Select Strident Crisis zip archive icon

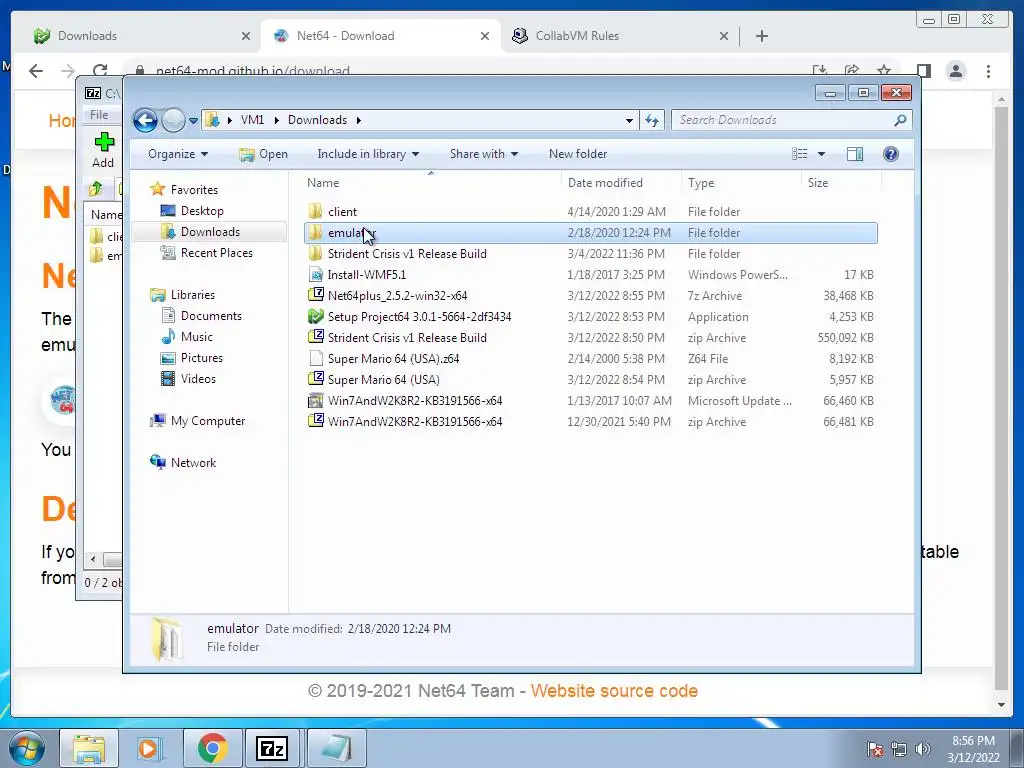(315, 338)
